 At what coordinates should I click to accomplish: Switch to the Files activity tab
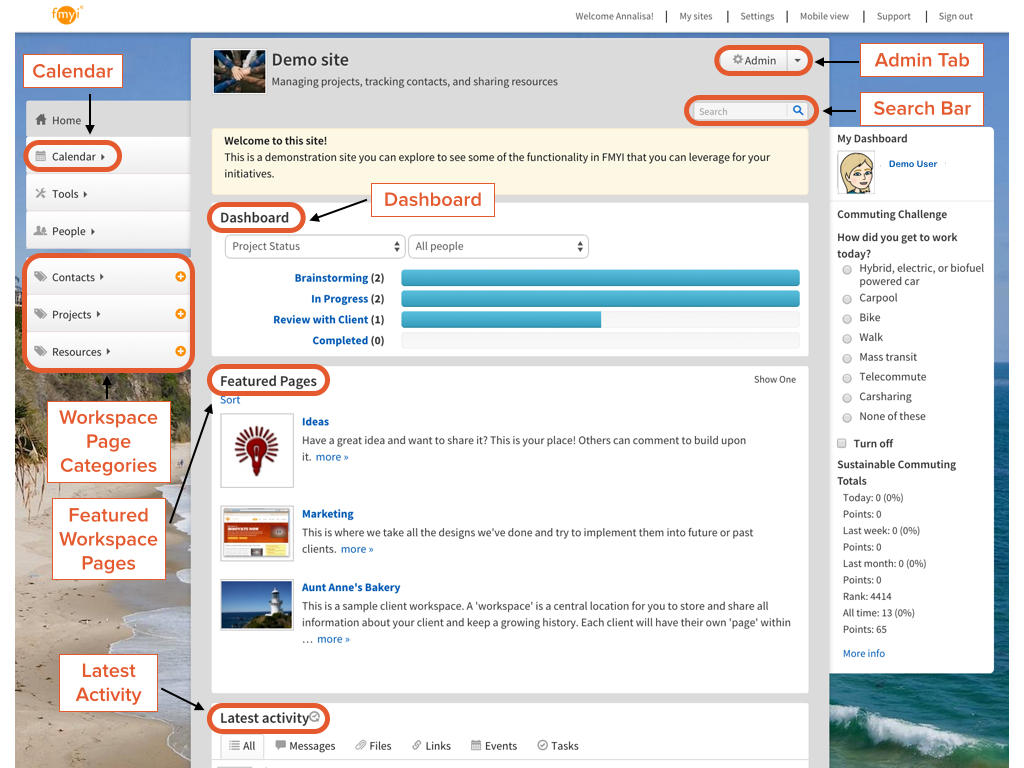point(372,746)
